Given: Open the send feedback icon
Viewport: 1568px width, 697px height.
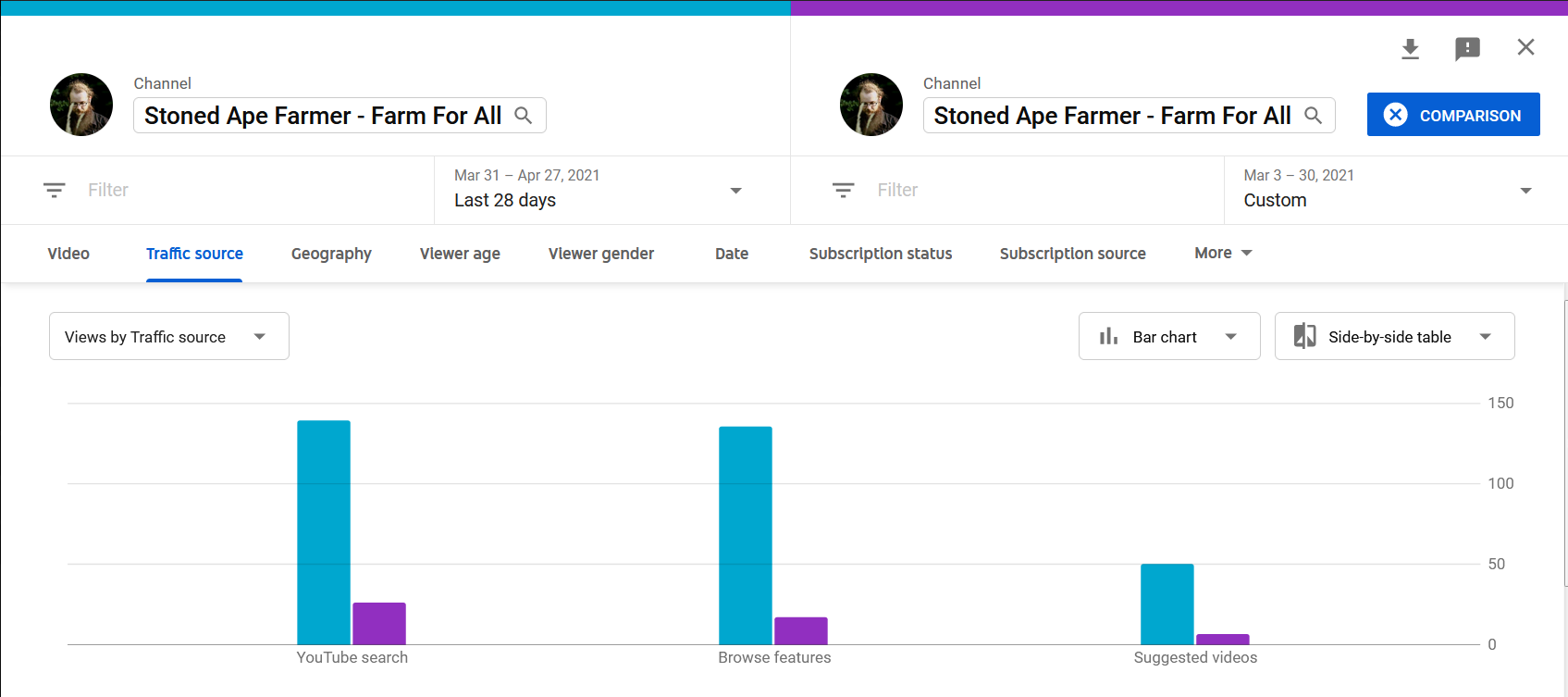Looking at the screenshot, I should pyautogui.click(x=1467, y=48).
